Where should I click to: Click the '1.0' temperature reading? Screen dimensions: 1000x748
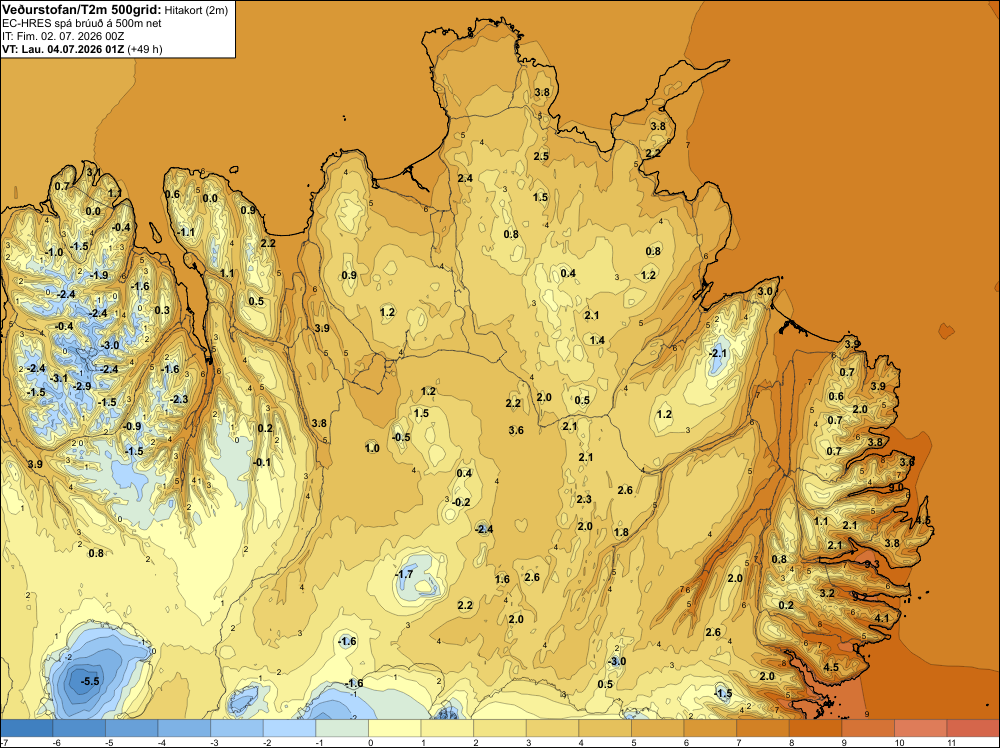click(x=372, y=448)
